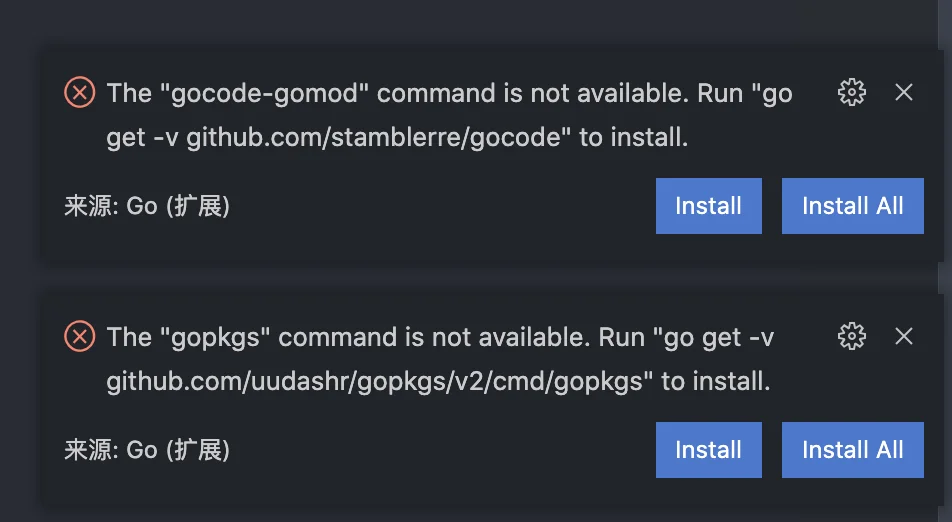The height and width of the screenshot is (522, 952).
Task: Click the error icon beside the gocode-gomod message
Action: click(80, 92)
